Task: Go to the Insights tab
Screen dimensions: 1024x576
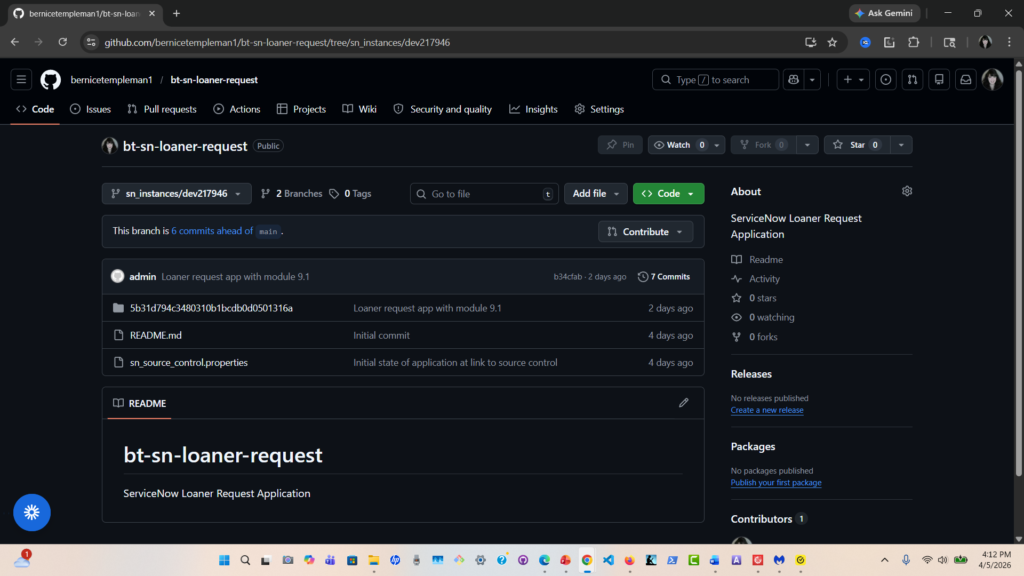Action: [x=533, y=109]
